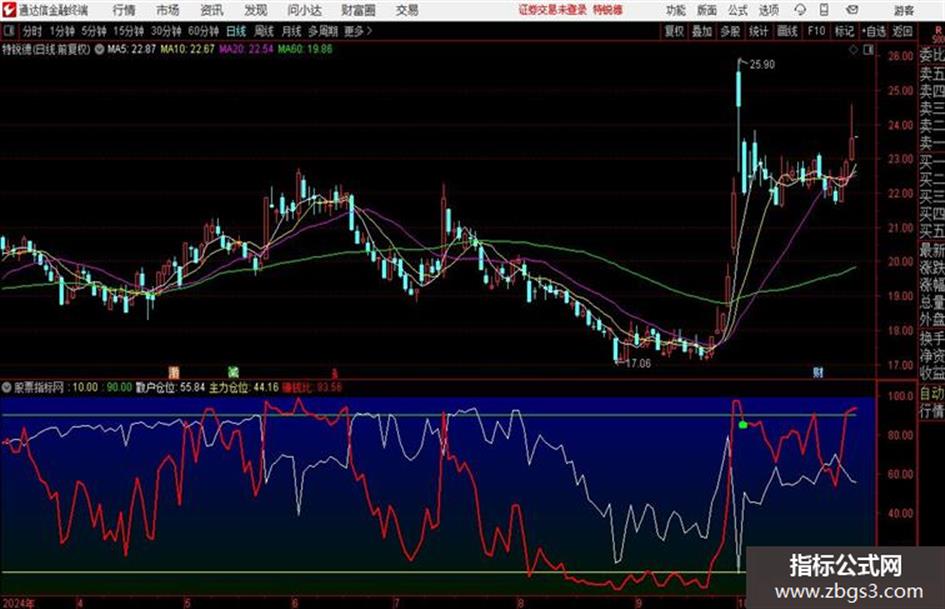Viewport: 945px width, 609px height.
Task: Click the 多股 multi-stock button
Action: [730, 31]
